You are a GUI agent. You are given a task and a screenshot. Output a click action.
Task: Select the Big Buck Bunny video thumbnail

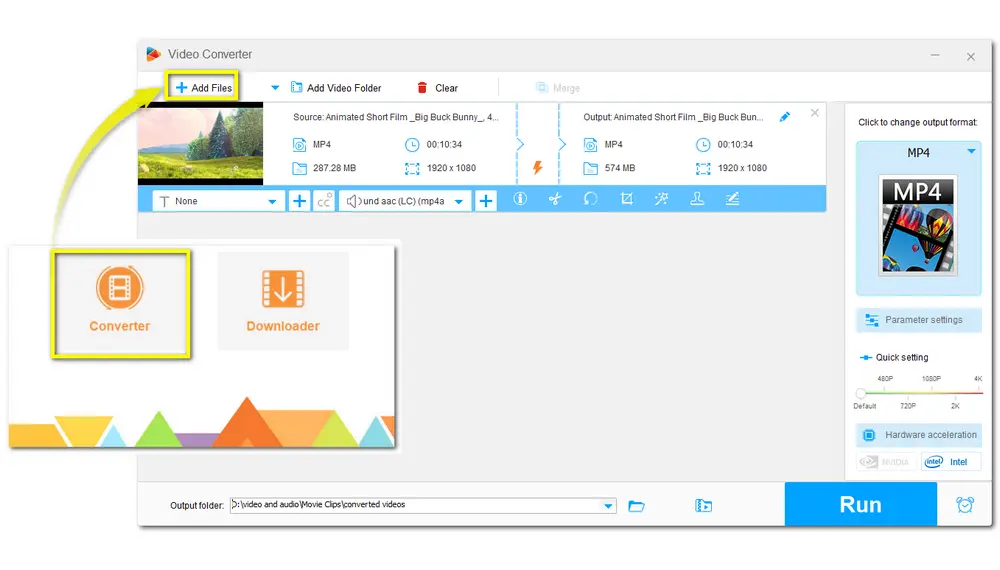200,143
